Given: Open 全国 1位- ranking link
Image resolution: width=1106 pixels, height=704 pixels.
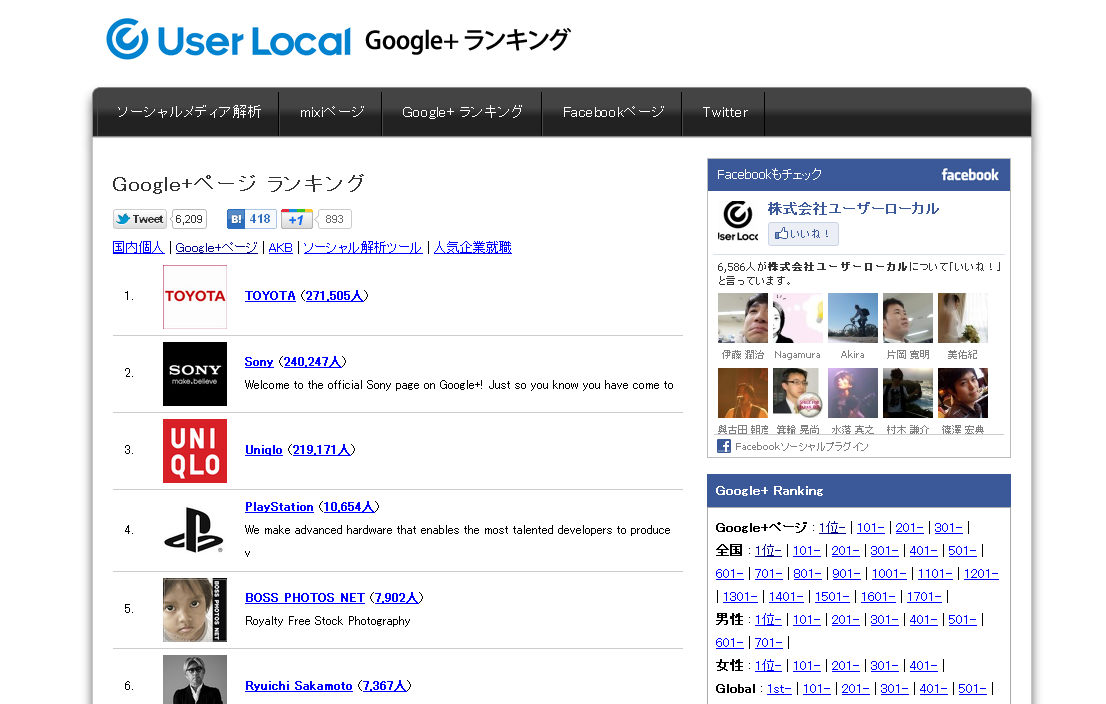Looking at the screenshot, I should coord(768,551).
